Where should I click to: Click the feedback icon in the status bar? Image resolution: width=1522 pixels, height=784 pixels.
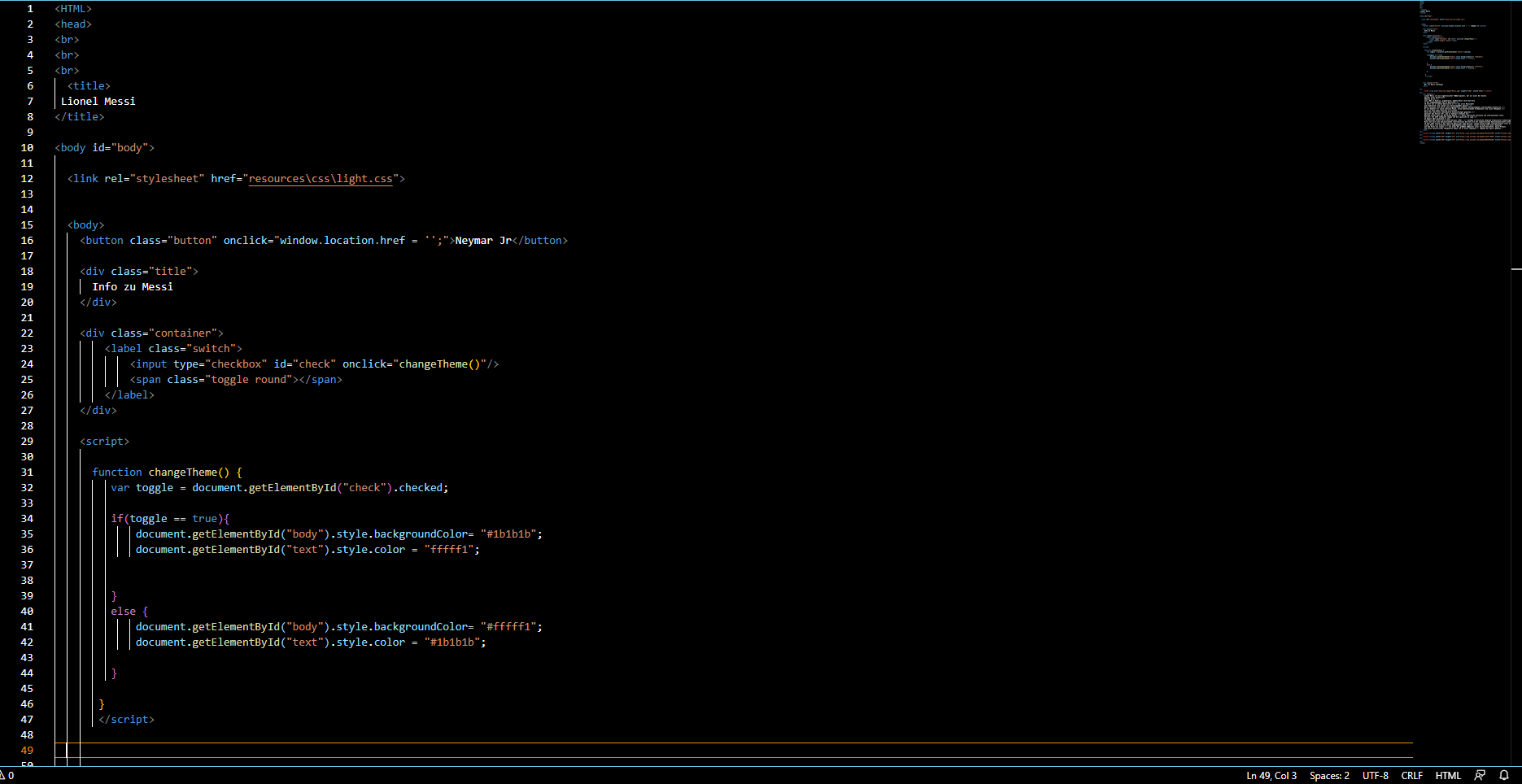point(1481,775)
